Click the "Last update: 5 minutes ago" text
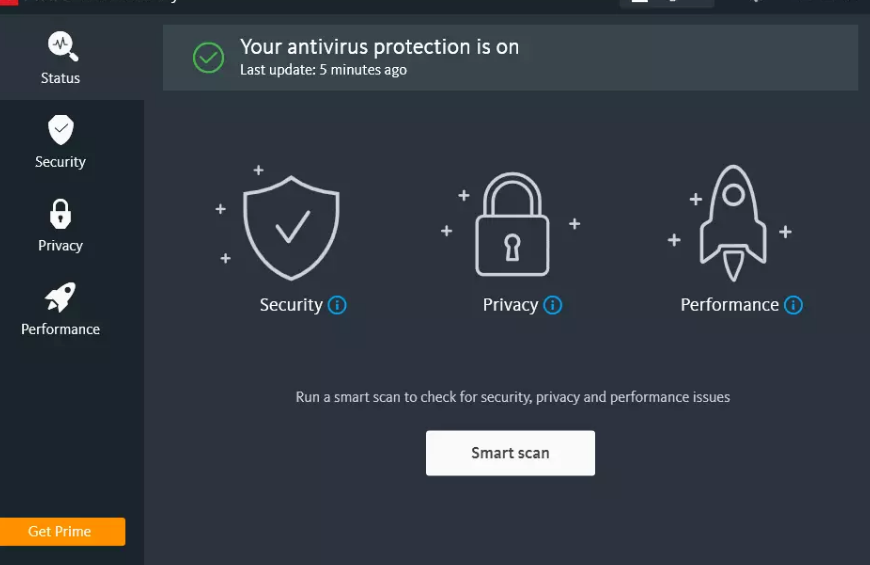 (x=323, y=70)
